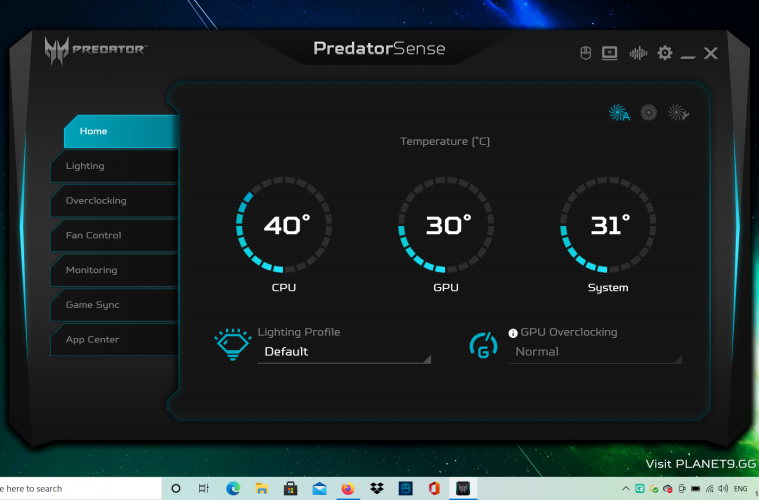This screenshot has height=500, width=759.
Task: Click PredatorSense taskbar icon
Action: (x=463, y=488)
